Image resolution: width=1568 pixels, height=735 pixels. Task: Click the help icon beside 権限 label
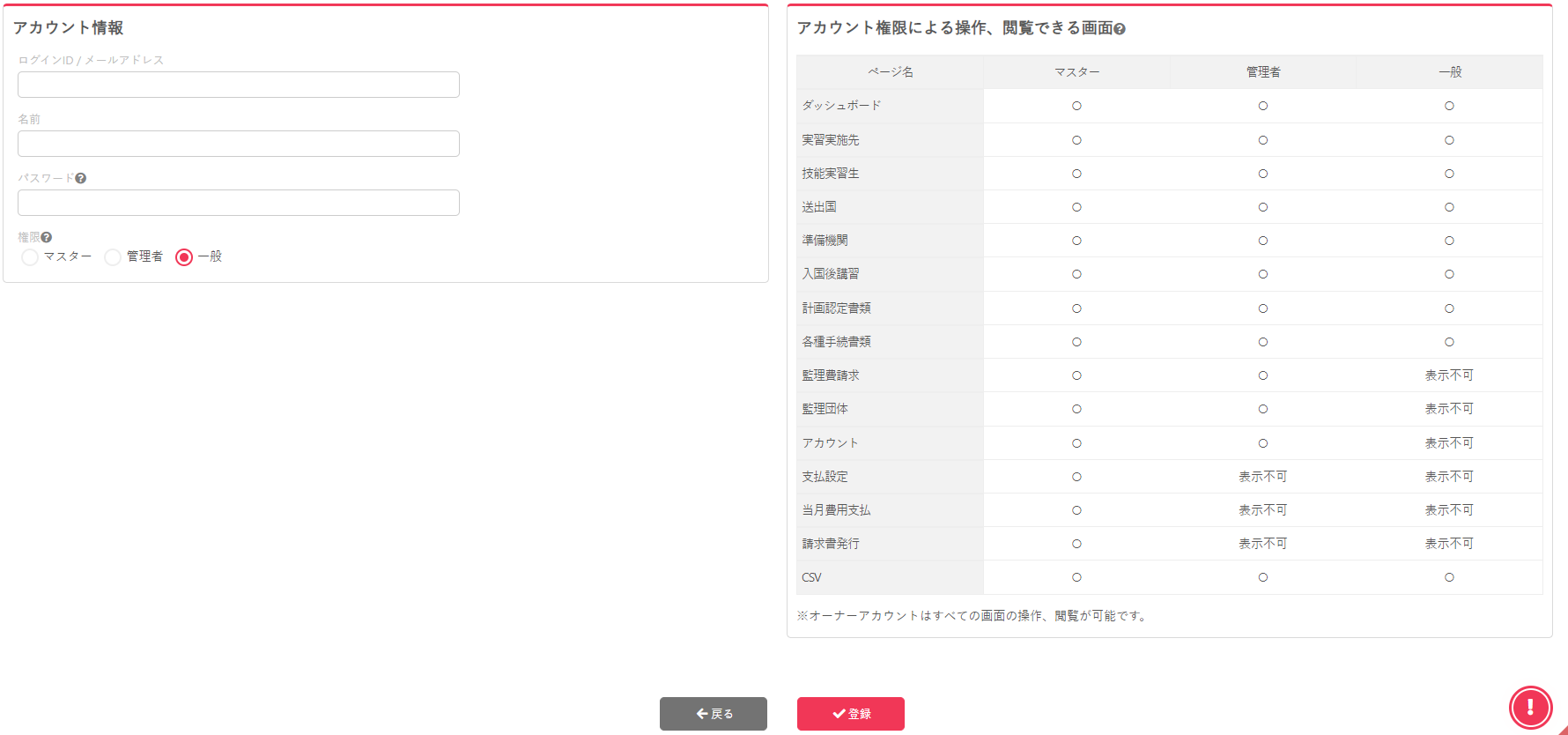[x=47, y=237]
